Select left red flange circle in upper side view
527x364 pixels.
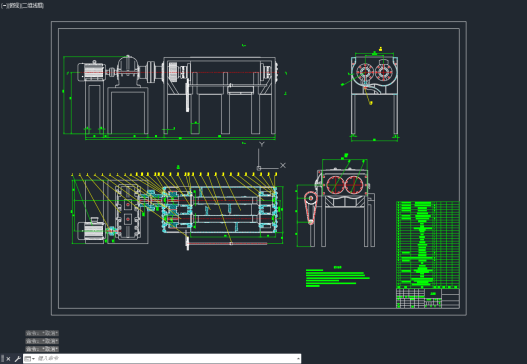[365, 72]
